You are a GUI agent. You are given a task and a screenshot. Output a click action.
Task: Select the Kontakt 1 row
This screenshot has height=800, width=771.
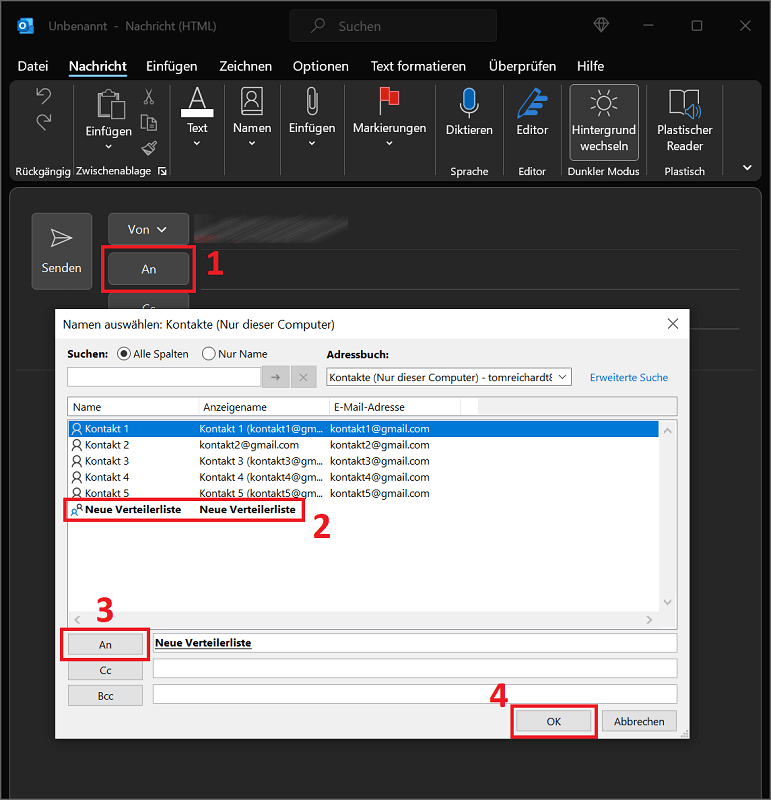(x=363, y=429)
